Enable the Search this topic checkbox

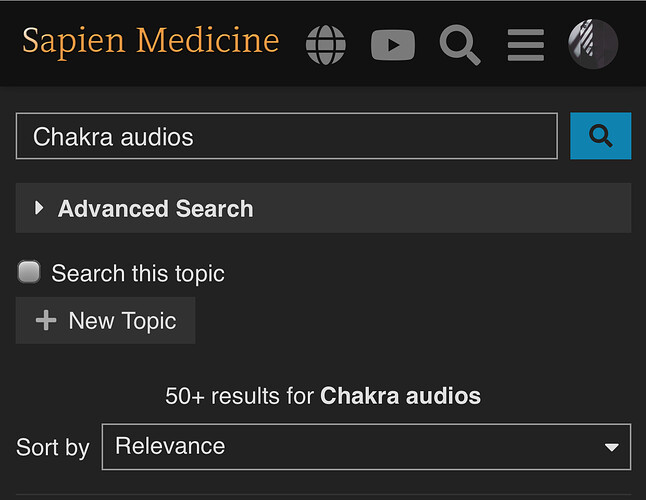pyautogui.click(x=29, y=272)
